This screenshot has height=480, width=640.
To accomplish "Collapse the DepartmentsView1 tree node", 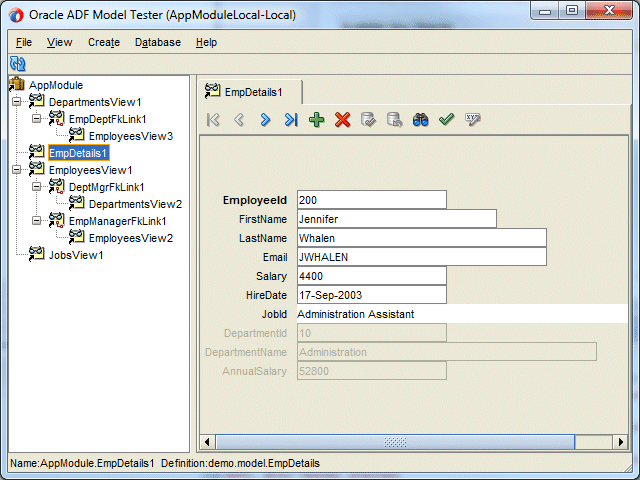I will tap(16, 101).
